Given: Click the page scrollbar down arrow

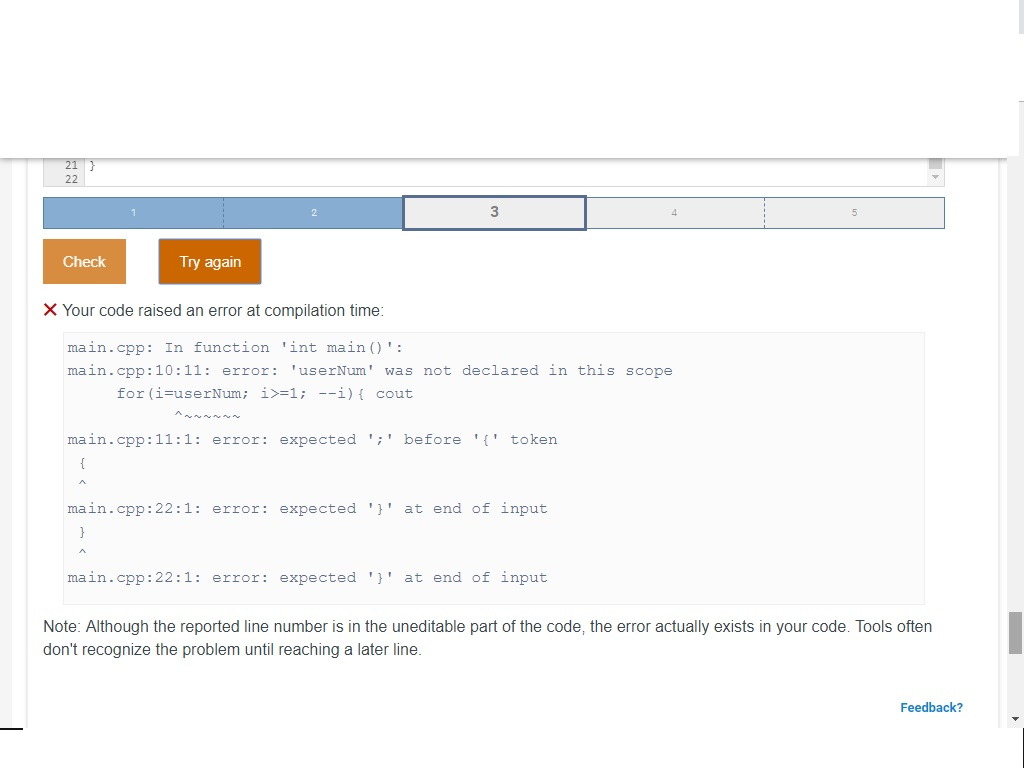Looking at the screenshot, I should pyautogui.click(x=1015, y=718).
